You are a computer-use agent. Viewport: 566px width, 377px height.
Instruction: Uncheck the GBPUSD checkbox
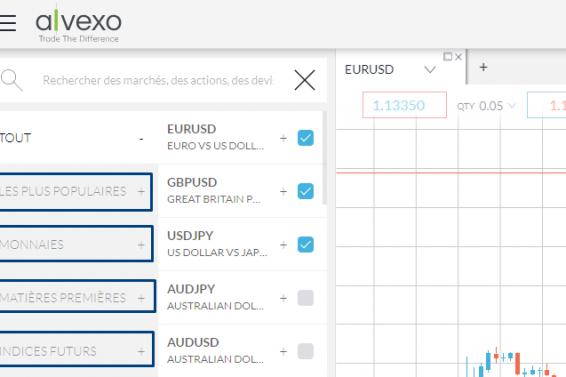[305, 191]
